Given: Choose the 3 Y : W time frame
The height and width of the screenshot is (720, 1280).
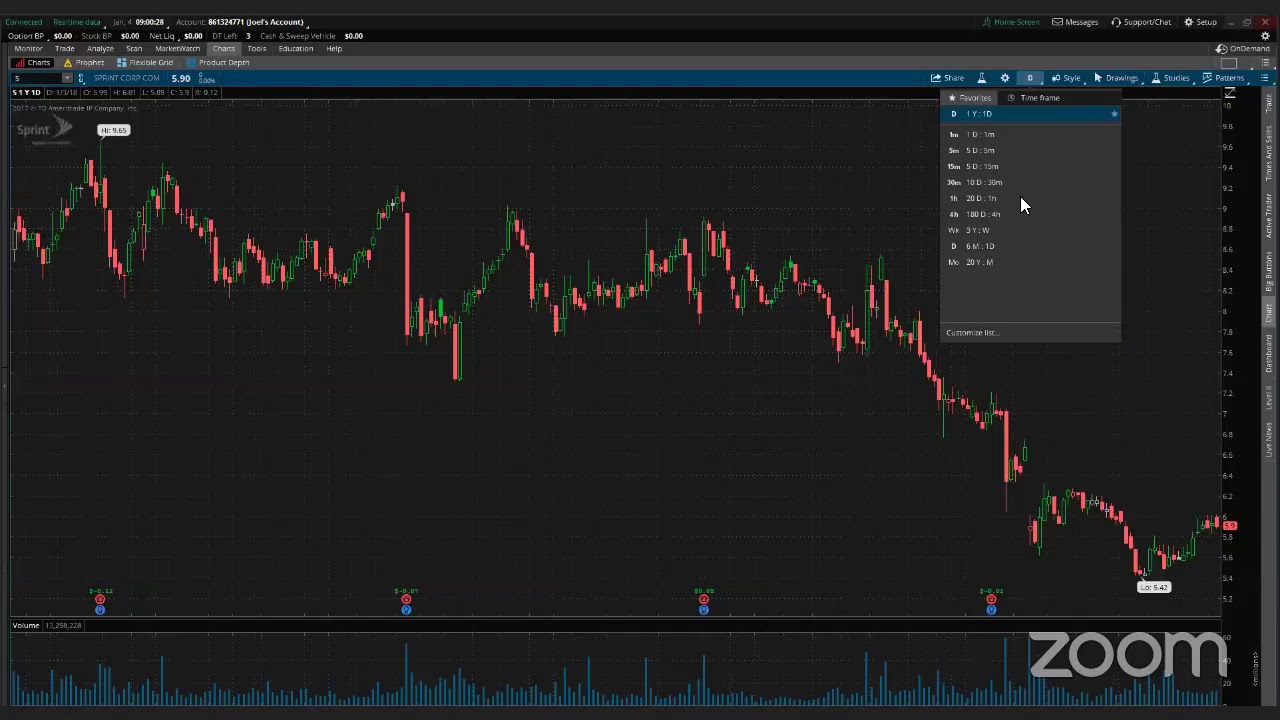Looking at the screenshot, I should [1030, 230].
